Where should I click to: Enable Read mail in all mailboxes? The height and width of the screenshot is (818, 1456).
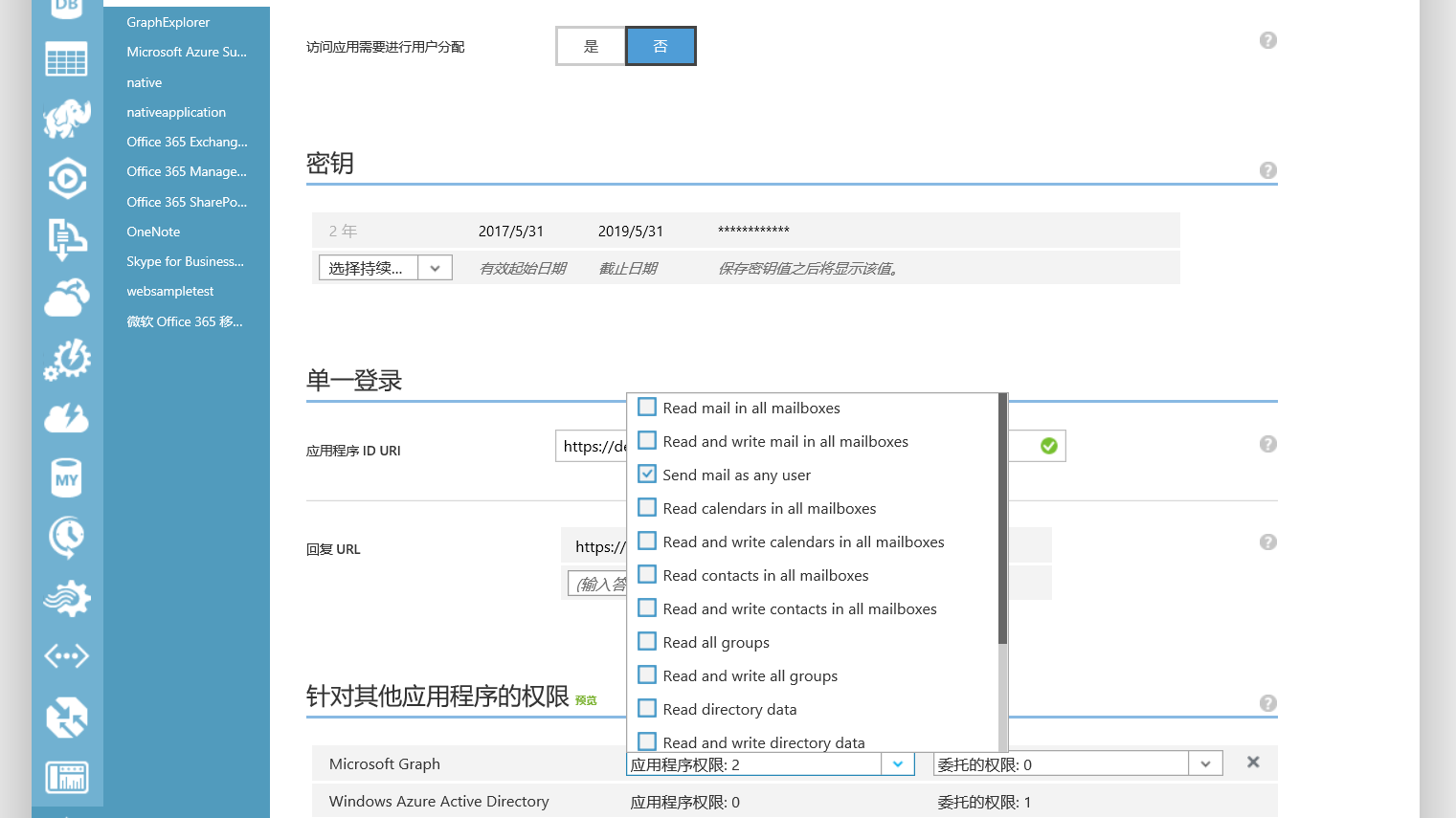click(x=646, y=407)
